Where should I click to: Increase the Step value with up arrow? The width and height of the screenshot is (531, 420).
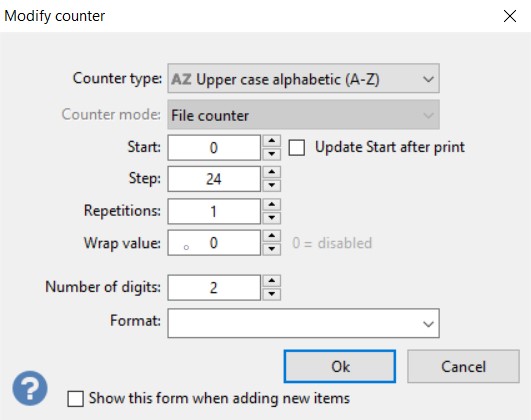(x=272, y=172)
